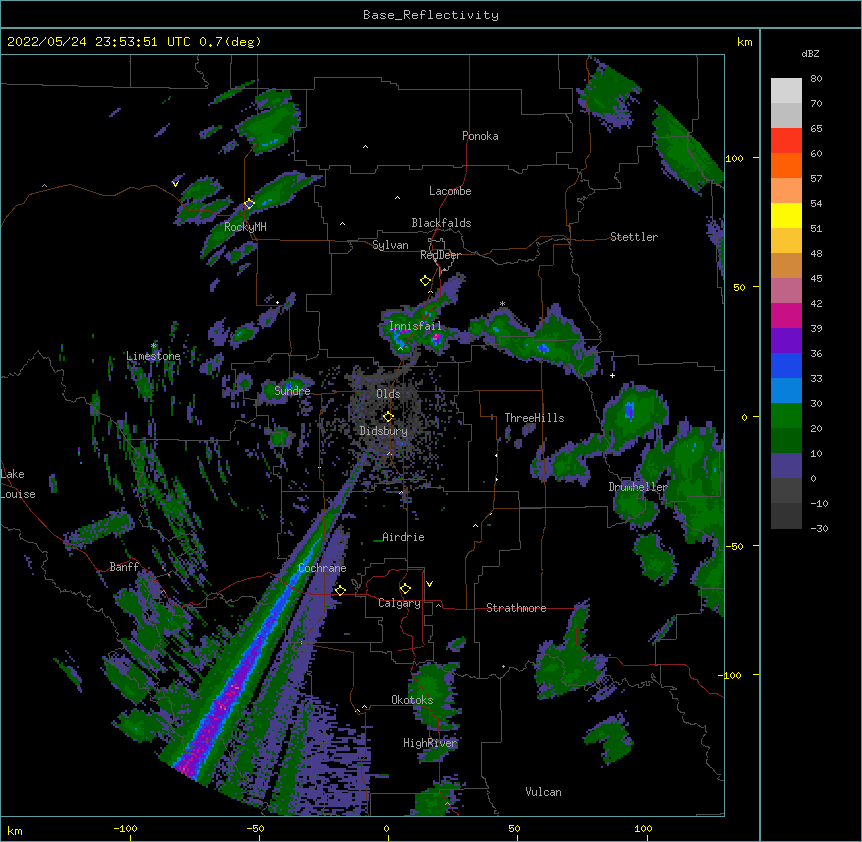Select the light grey 70-80 dBZ legend swatch
Viewport: 862px width, 842px height.
pos(786,91)
